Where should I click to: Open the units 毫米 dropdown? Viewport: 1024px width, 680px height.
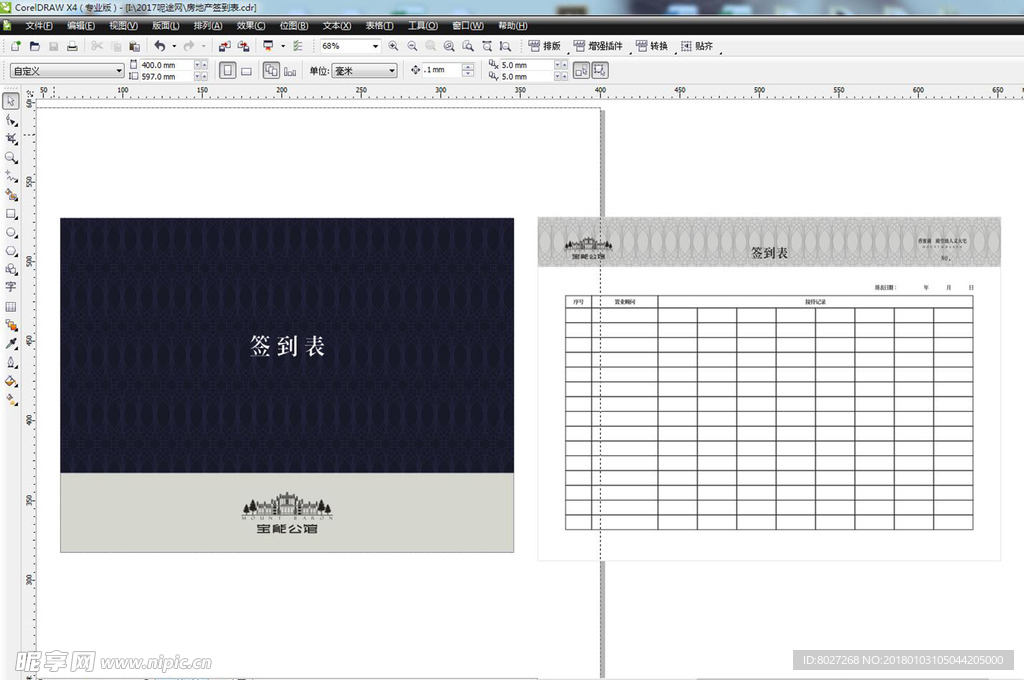(x=391, y=71)
